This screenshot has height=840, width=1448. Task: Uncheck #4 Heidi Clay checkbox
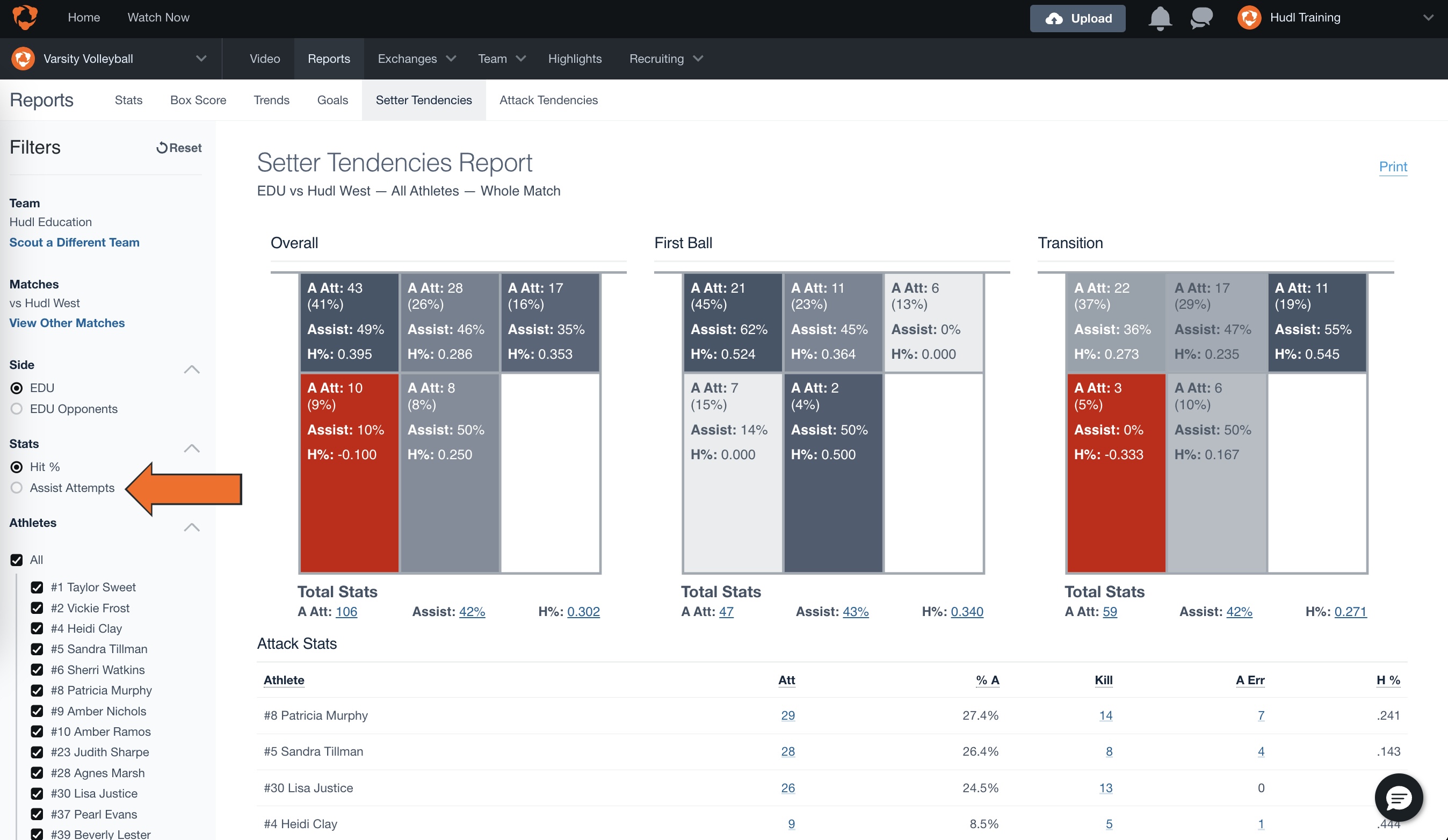pyautogui.click(x=37, y=628)
